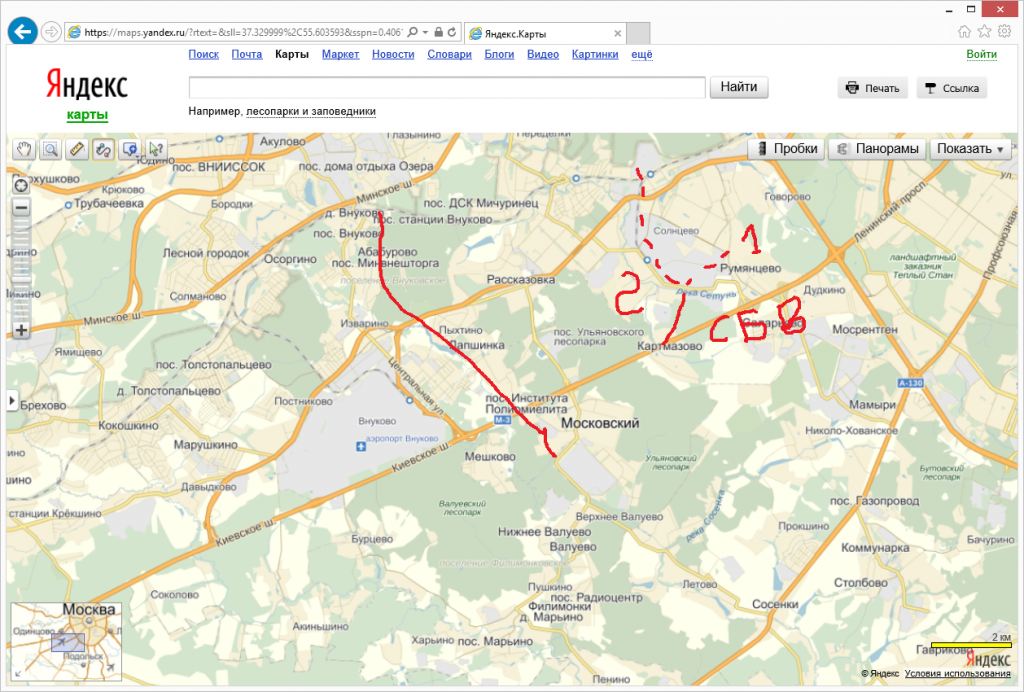This screenshot has width=1024, height=692.
Task: Refresh the page with reload icon
Action: [452, 32]
